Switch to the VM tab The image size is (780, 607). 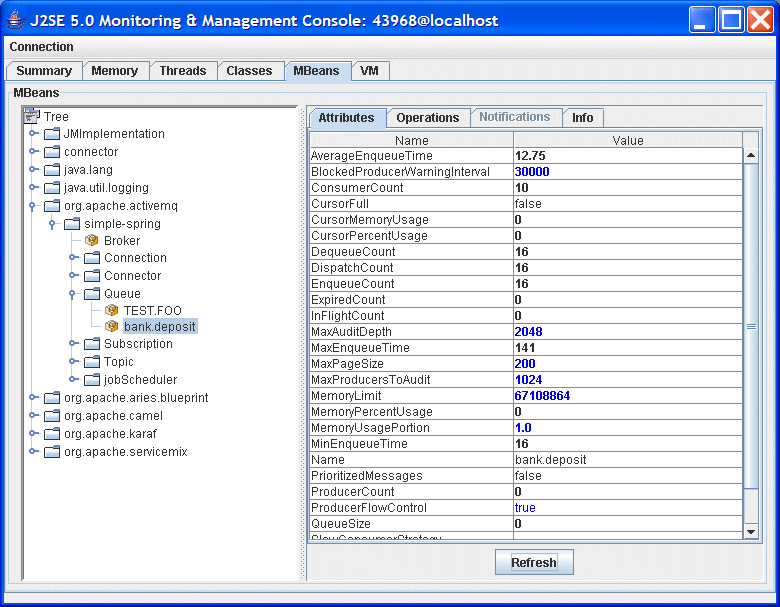[369, 71]
